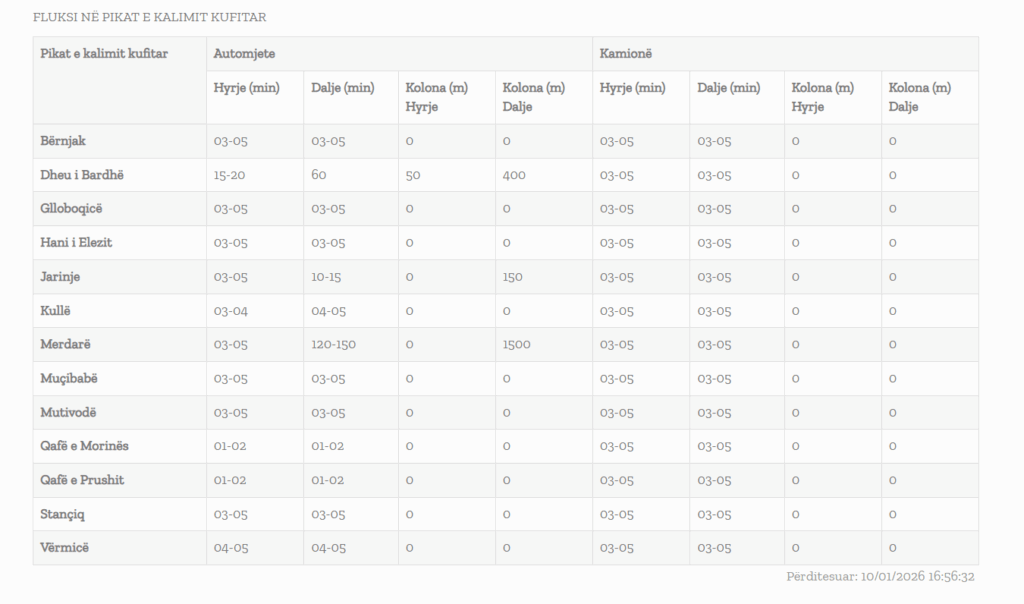Click the Hani i Elezit row label
The width and height of the screenshot is (1024, 604).
(76, 243)
